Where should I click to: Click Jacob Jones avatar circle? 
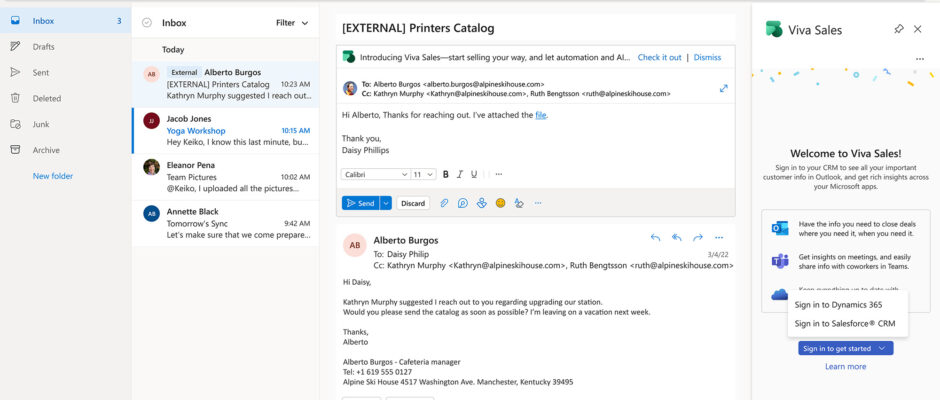pyautogui.click(x=152, y=121)
